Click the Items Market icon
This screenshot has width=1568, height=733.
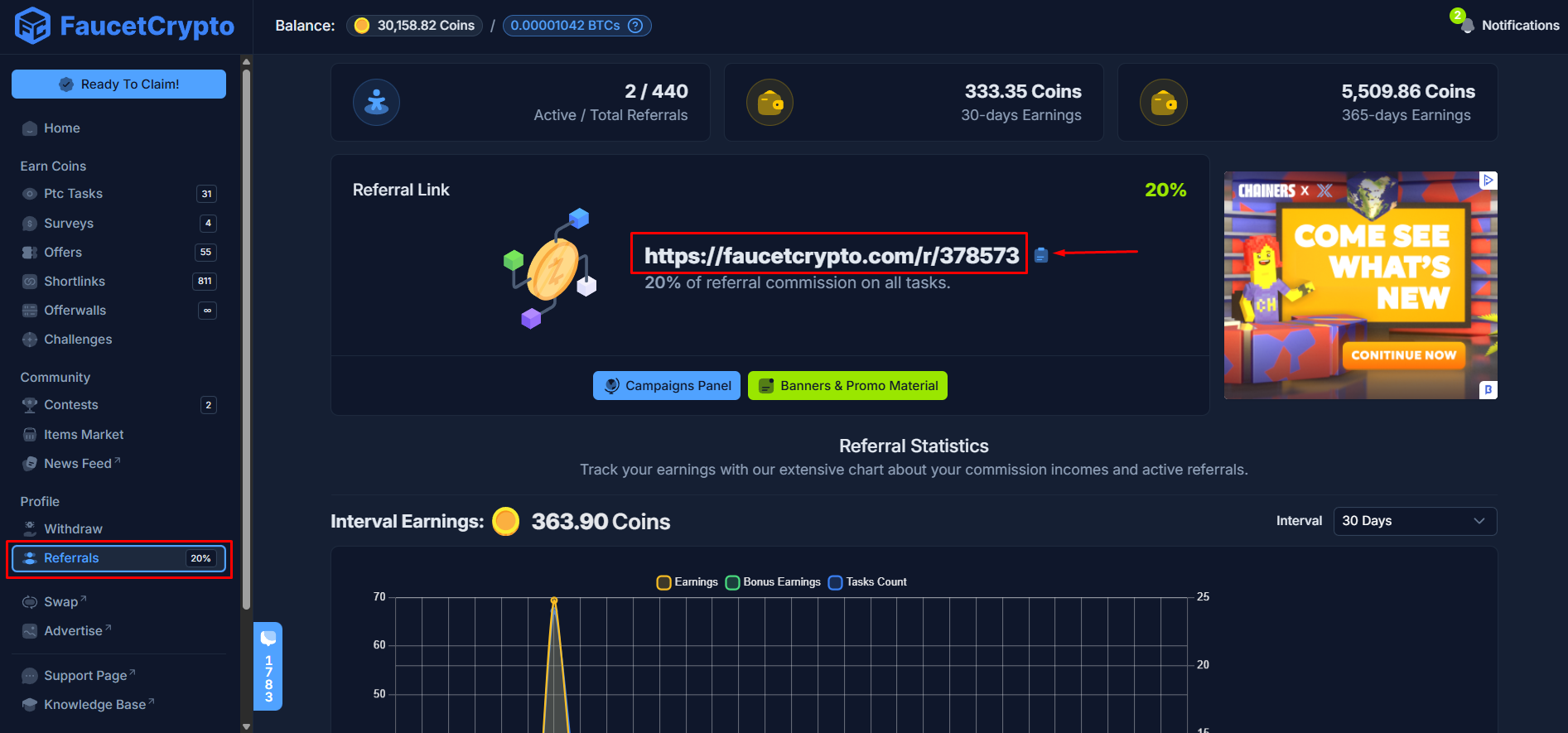click(x=30, y=435)
